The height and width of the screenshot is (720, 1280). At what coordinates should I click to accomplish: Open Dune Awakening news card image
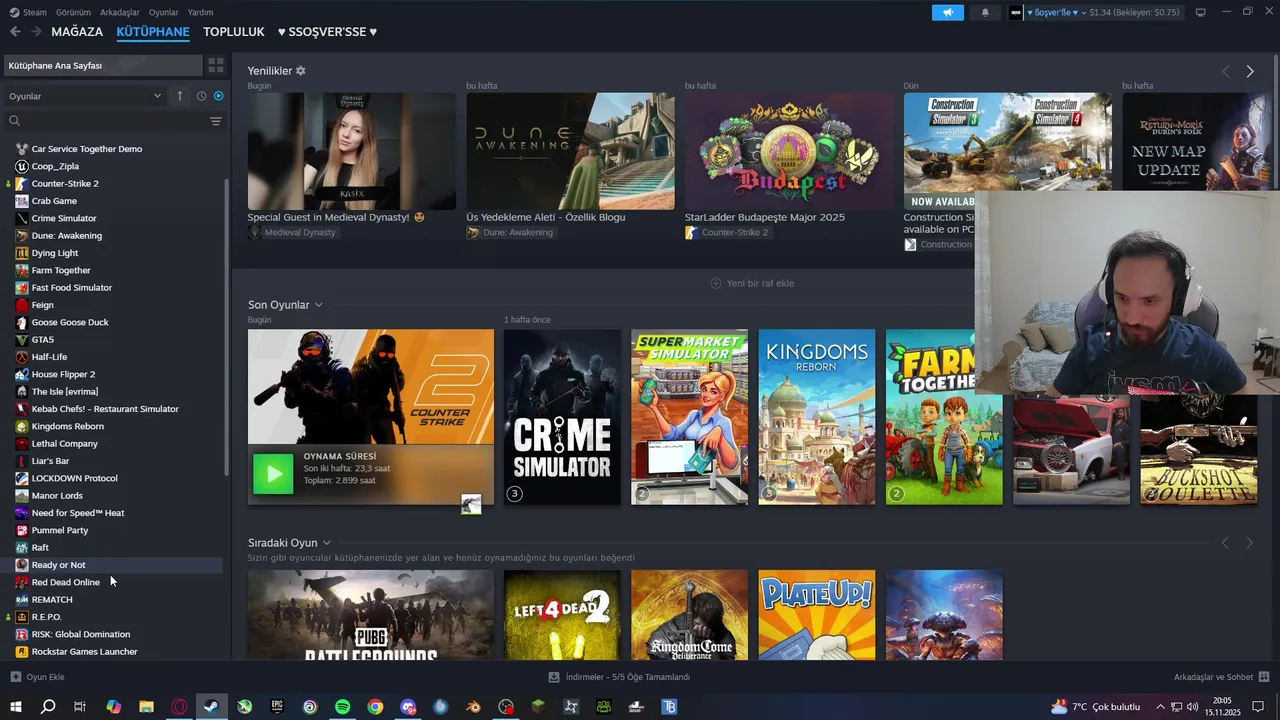(x=570, y=151)
